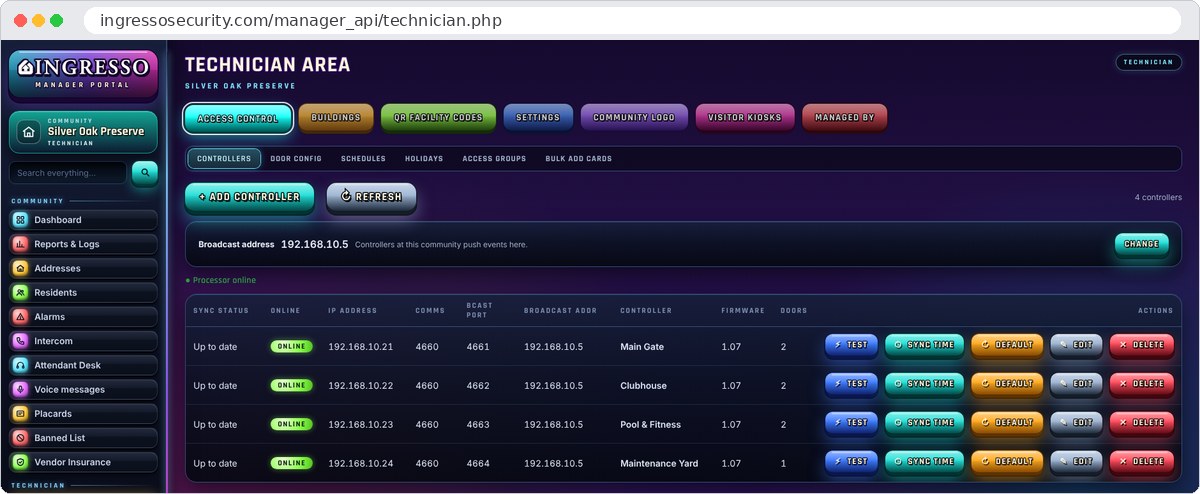Click the Placards icon in sidebar
1200x494 pixels.
[20, 414]
